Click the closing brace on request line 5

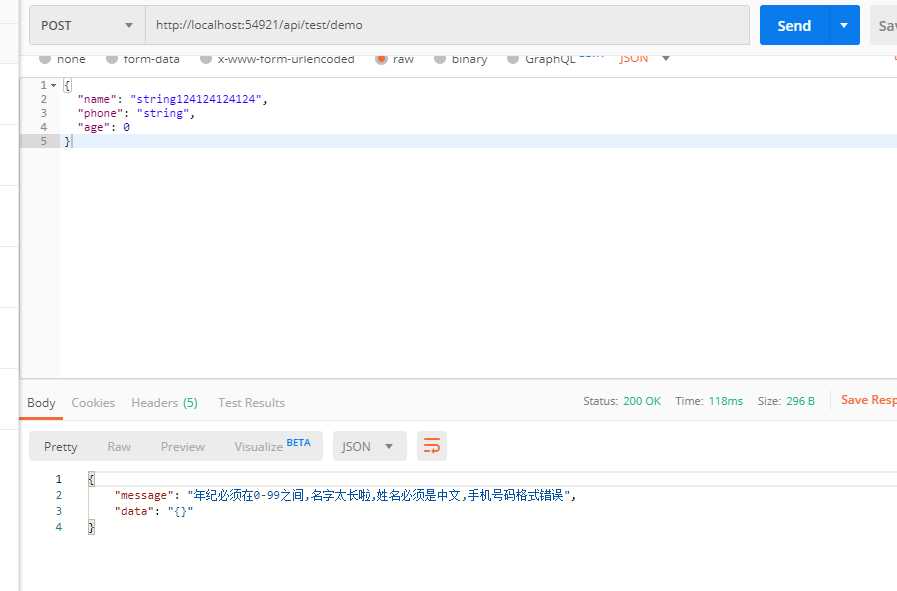[68, 141]
